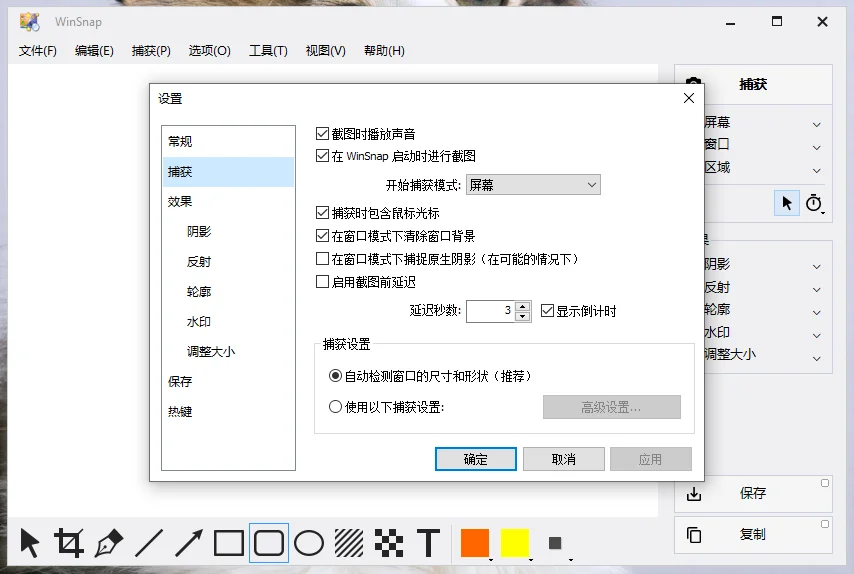Select 阴影 in settings list
This screenshot has height=574, width=854.
[x=228, y=231]
